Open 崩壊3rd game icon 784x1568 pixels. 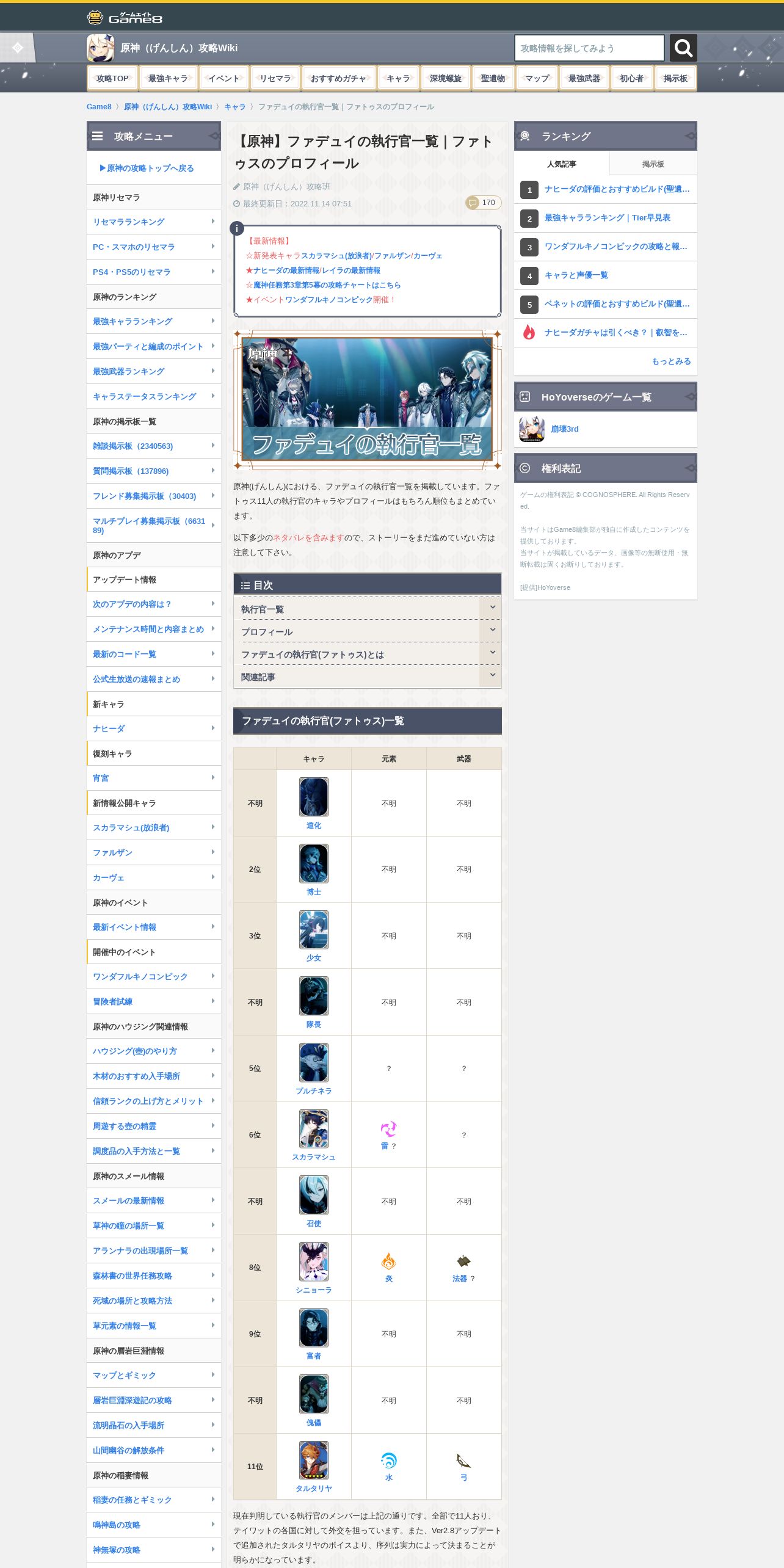[x=532, y=429]
